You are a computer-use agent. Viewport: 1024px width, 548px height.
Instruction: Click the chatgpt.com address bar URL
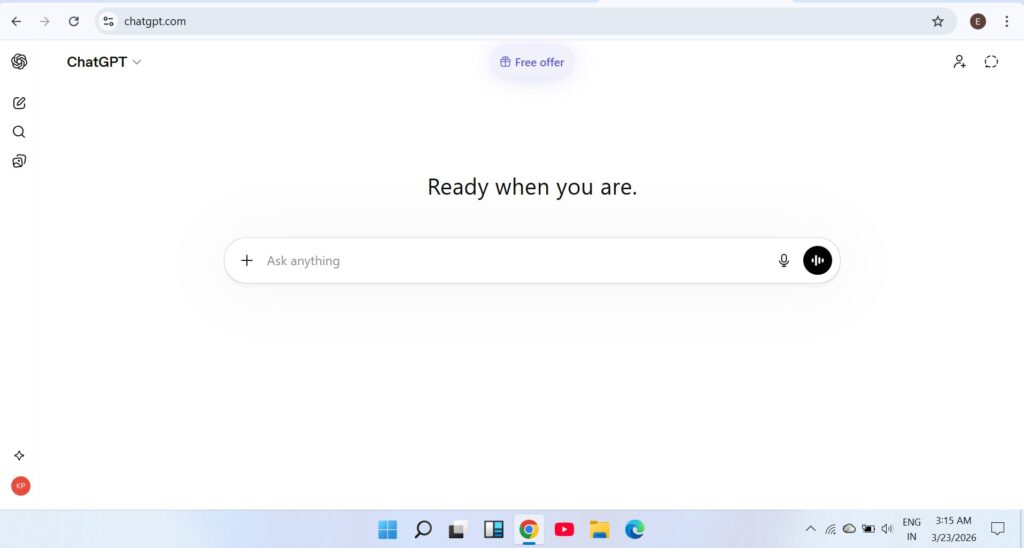coord(155,22)
